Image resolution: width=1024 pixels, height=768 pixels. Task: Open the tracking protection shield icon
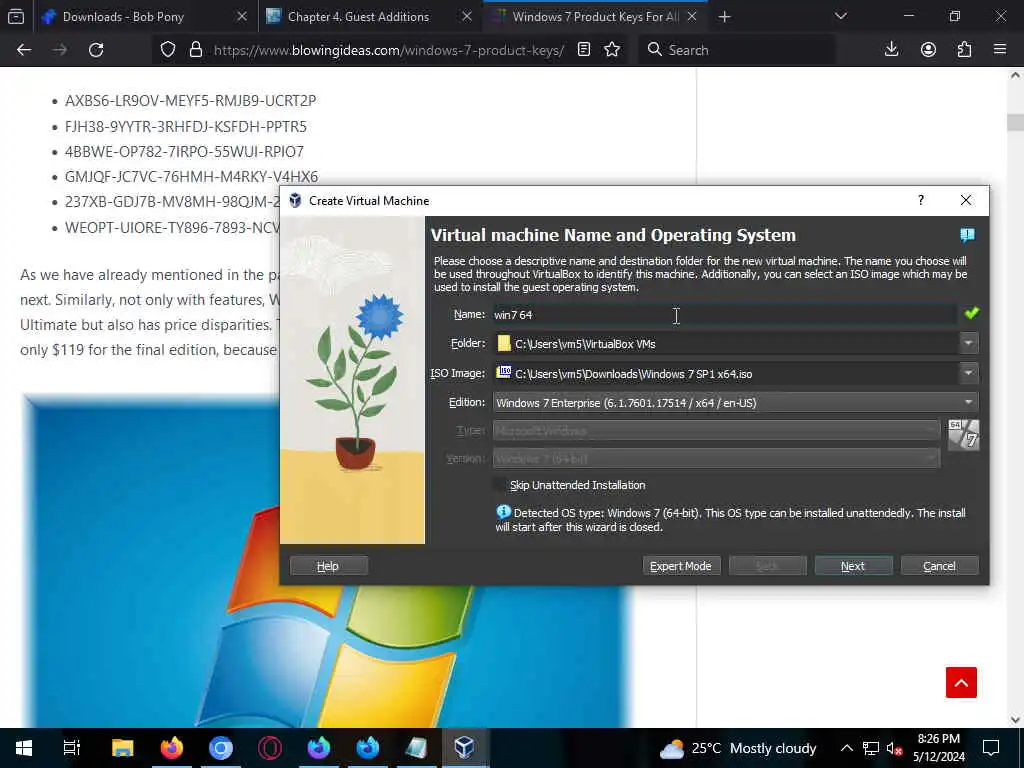tap(168, 50)
